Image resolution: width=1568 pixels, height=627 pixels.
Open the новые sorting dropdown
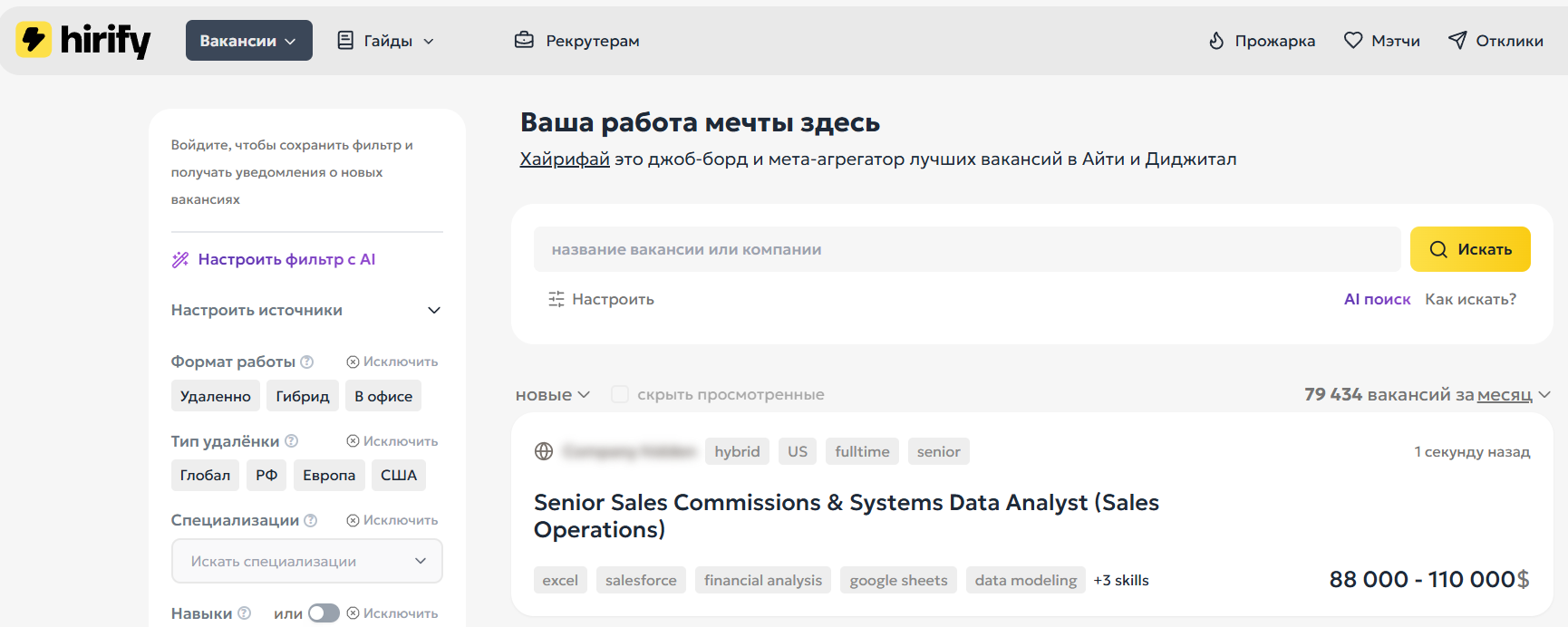pyautogui.click(x=552, y=395)
